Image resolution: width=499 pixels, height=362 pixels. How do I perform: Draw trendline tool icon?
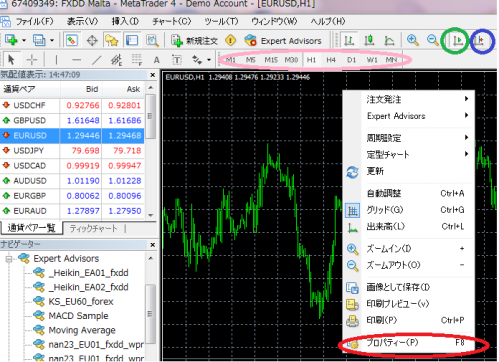point(96,60)
